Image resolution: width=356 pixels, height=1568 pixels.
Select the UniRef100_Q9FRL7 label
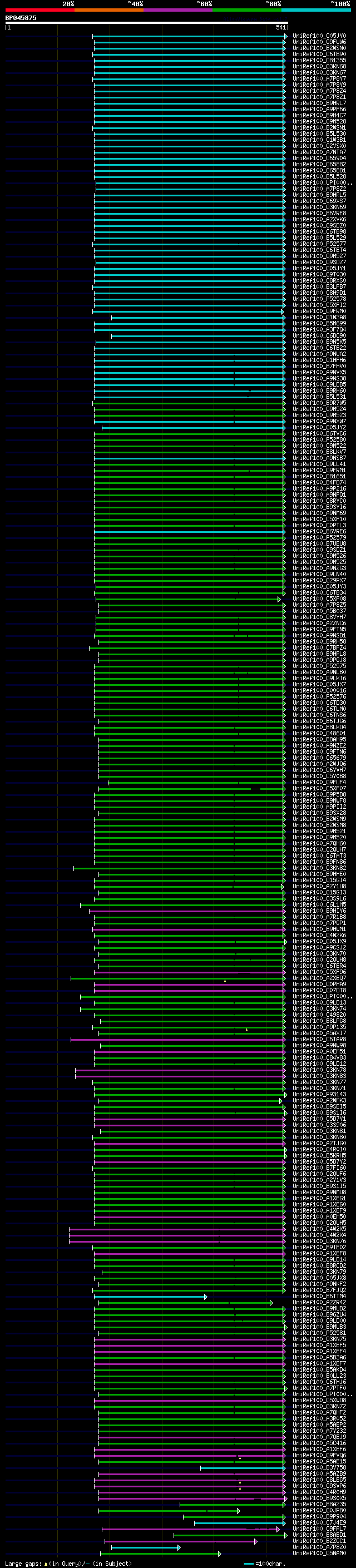coord(319,1529)
